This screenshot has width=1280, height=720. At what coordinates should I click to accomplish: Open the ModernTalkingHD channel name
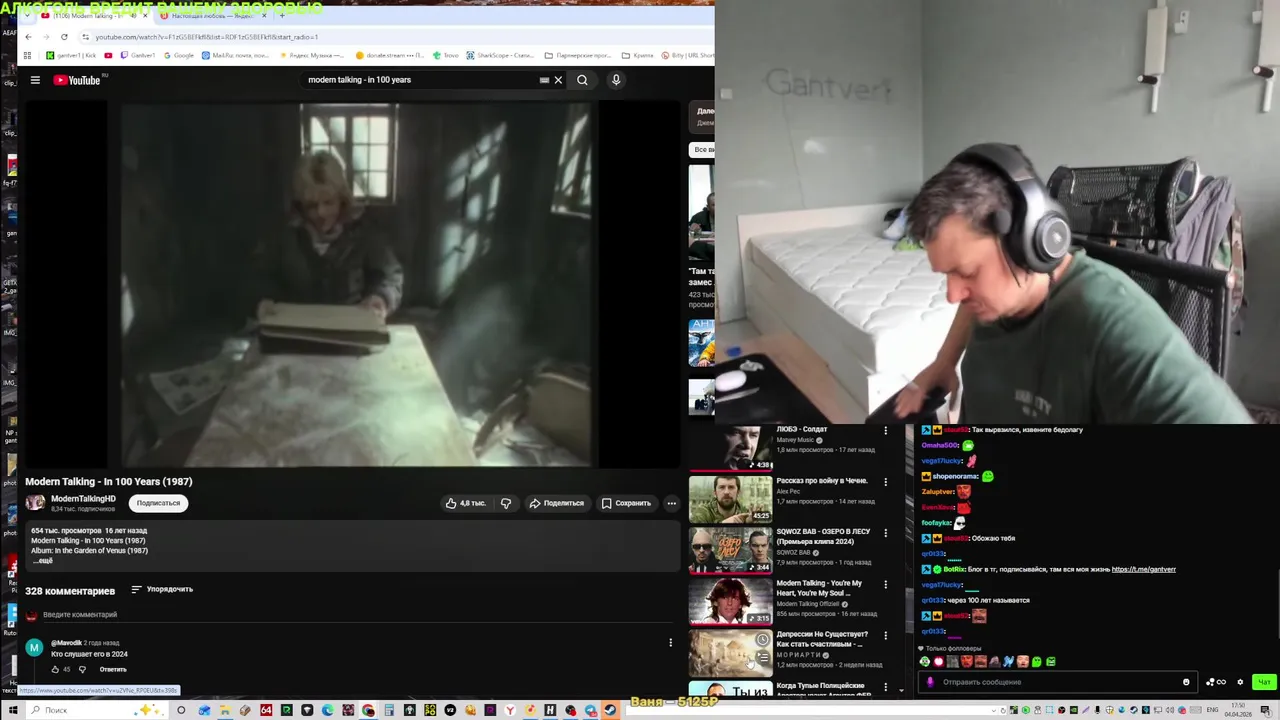click(83, 499)
